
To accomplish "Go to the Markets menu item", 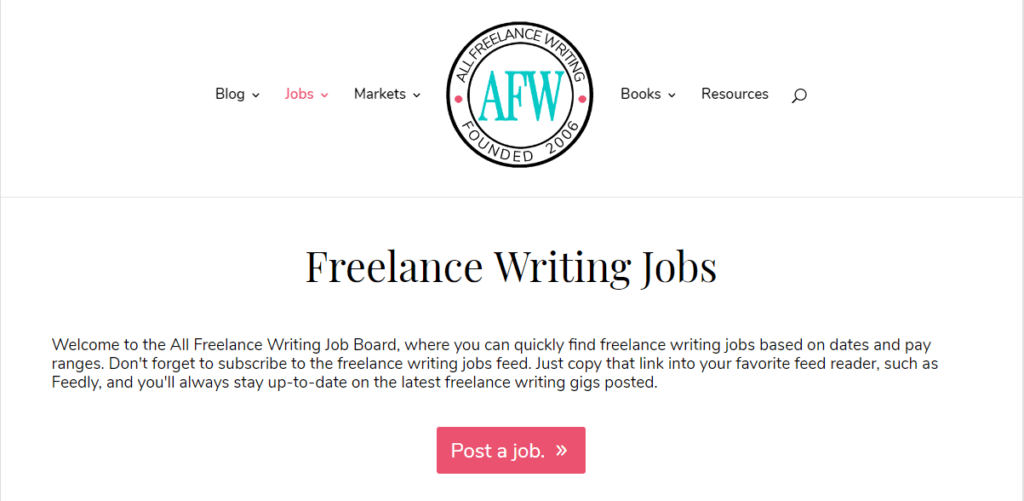I will (380, 94).
